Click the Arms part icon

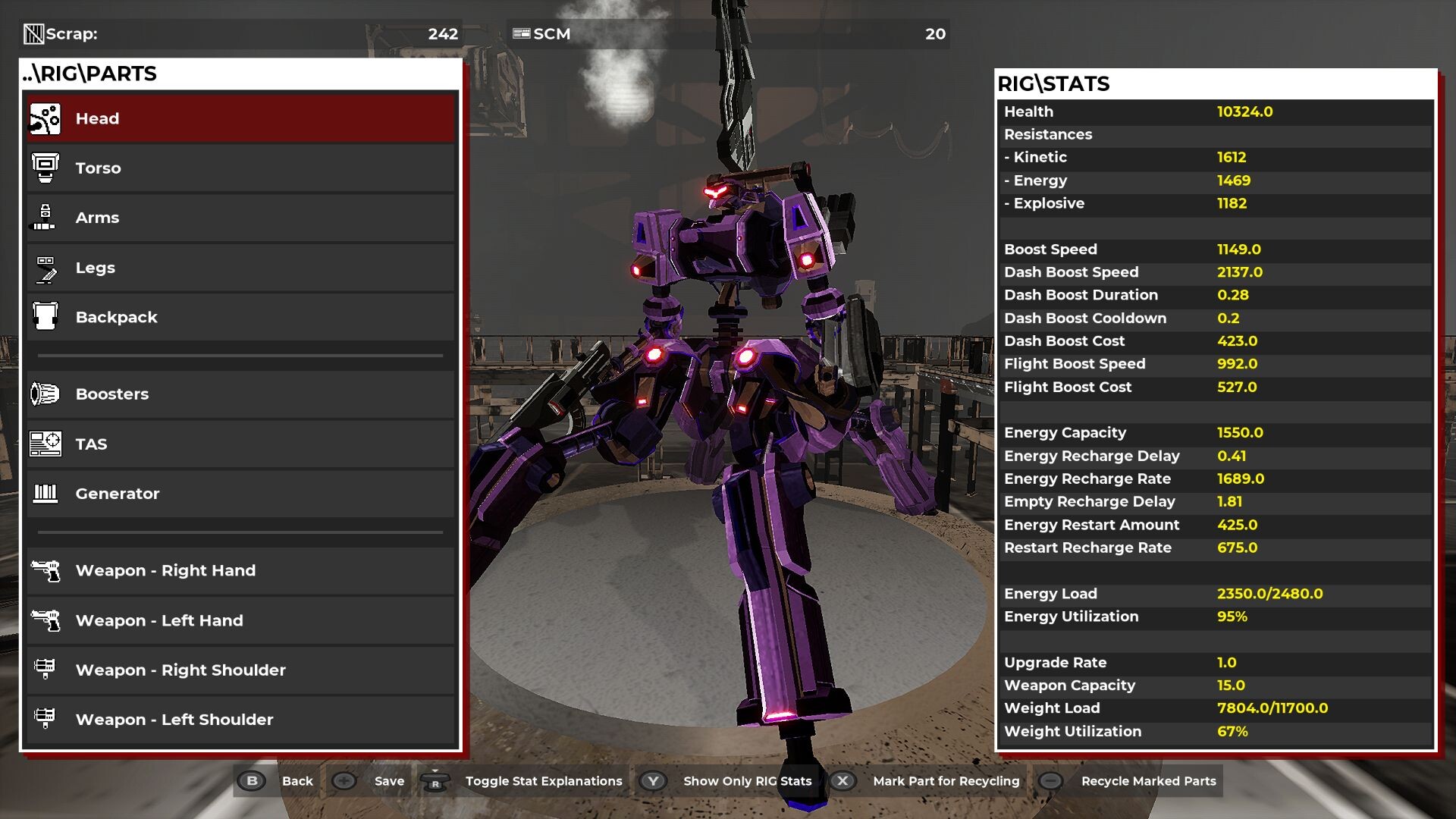coord(45,218)
